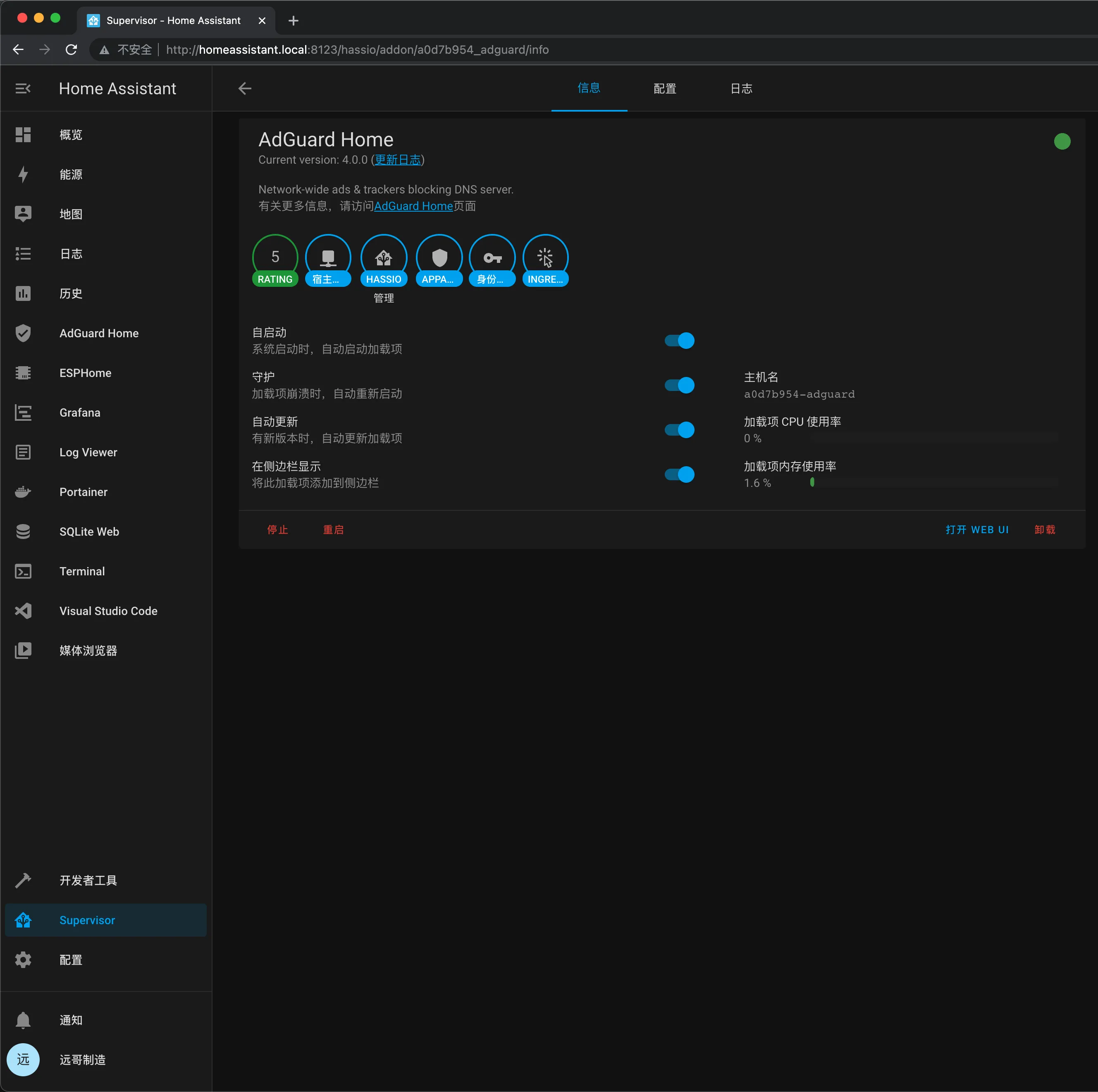Click the Grafana sidebar icon
Viewport: 1098px width, 1092px height.
[24, 412]
